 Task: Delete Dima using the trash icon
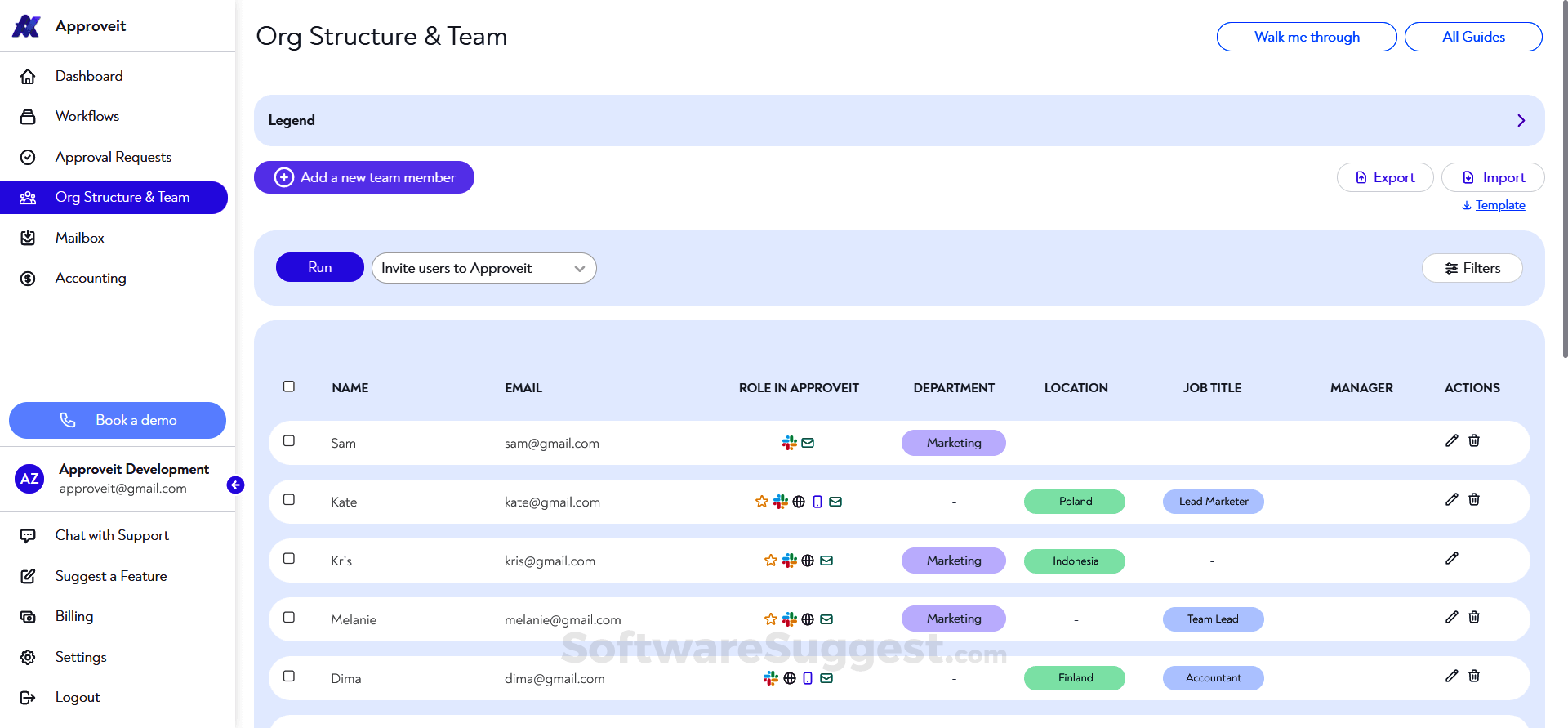(x=1474, y=676)
